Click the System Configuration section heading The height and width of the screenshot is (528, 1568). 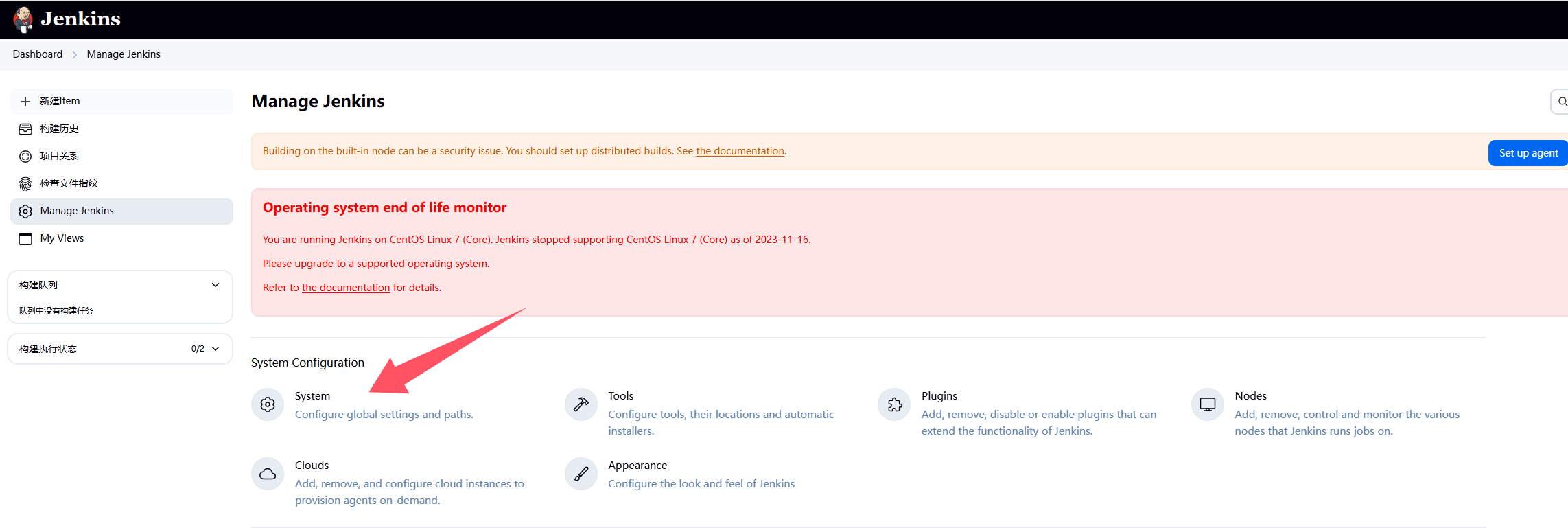click(307, 363)
